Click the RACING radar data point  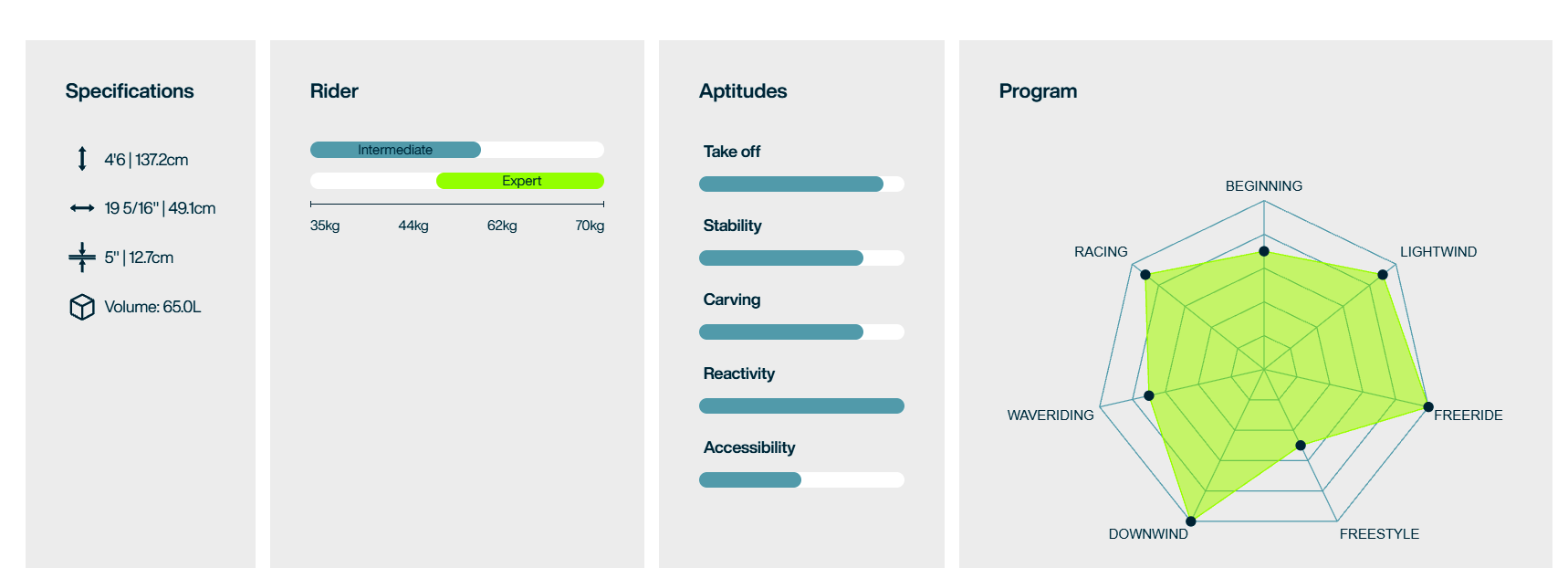pos(1145,275)
